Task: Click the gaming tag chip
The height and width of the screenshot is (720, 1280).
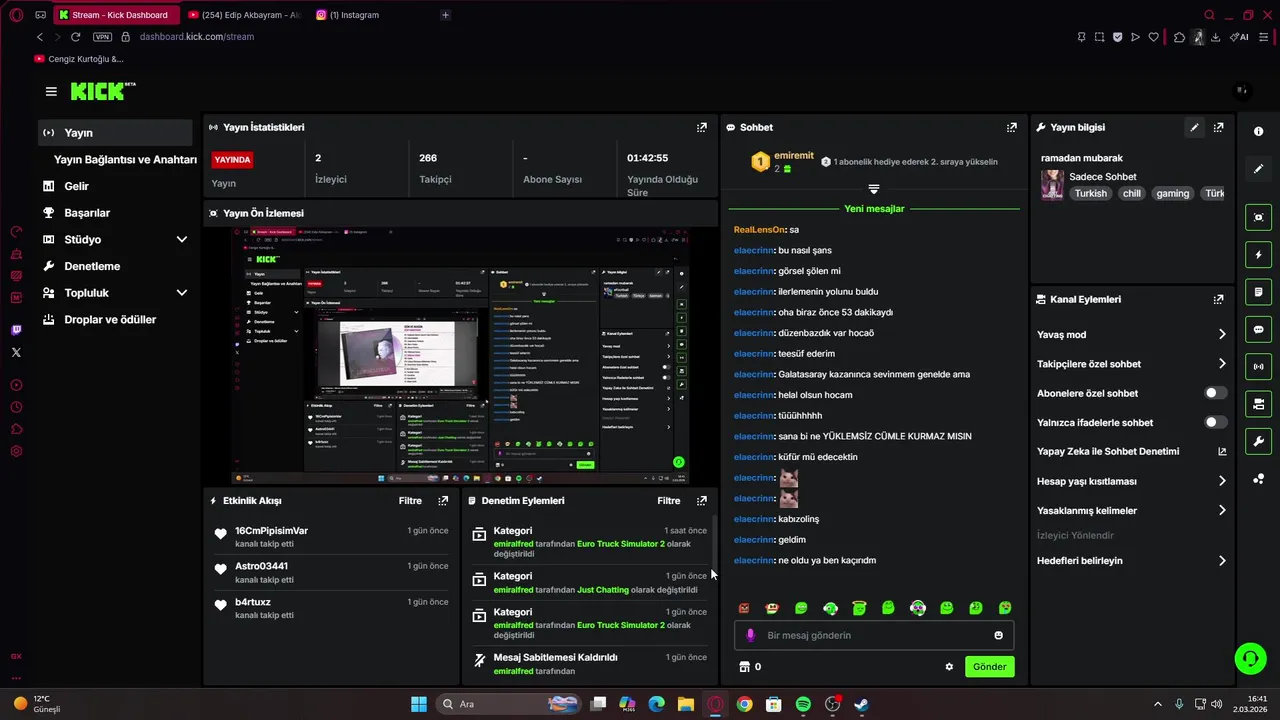Action: [1173, 194]
